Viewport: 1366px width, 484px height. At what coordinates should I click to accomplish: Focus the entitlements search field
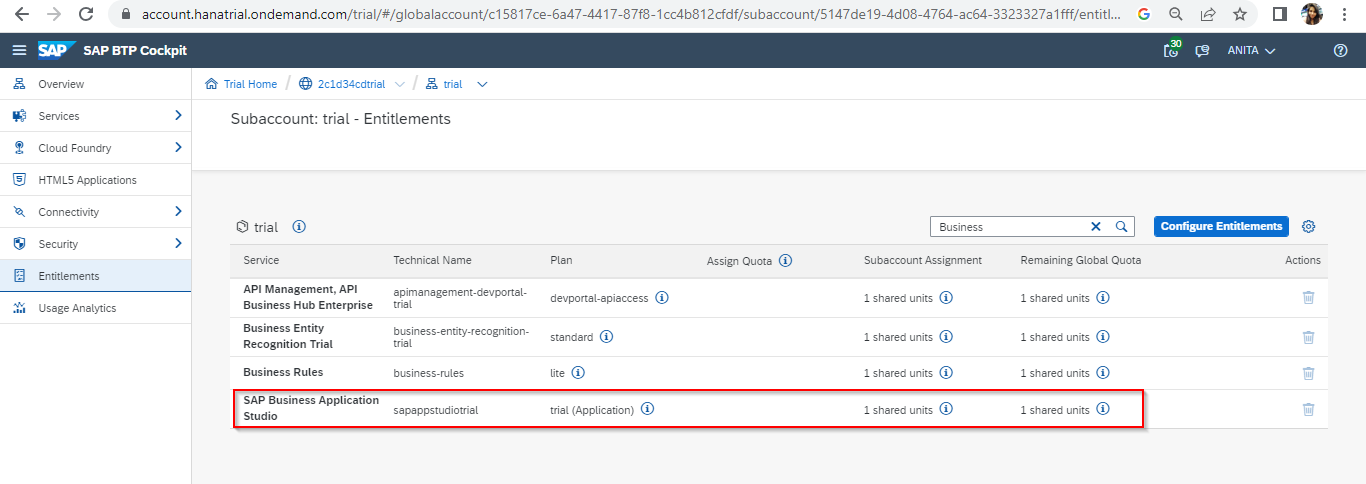[x=1008, y=227]
